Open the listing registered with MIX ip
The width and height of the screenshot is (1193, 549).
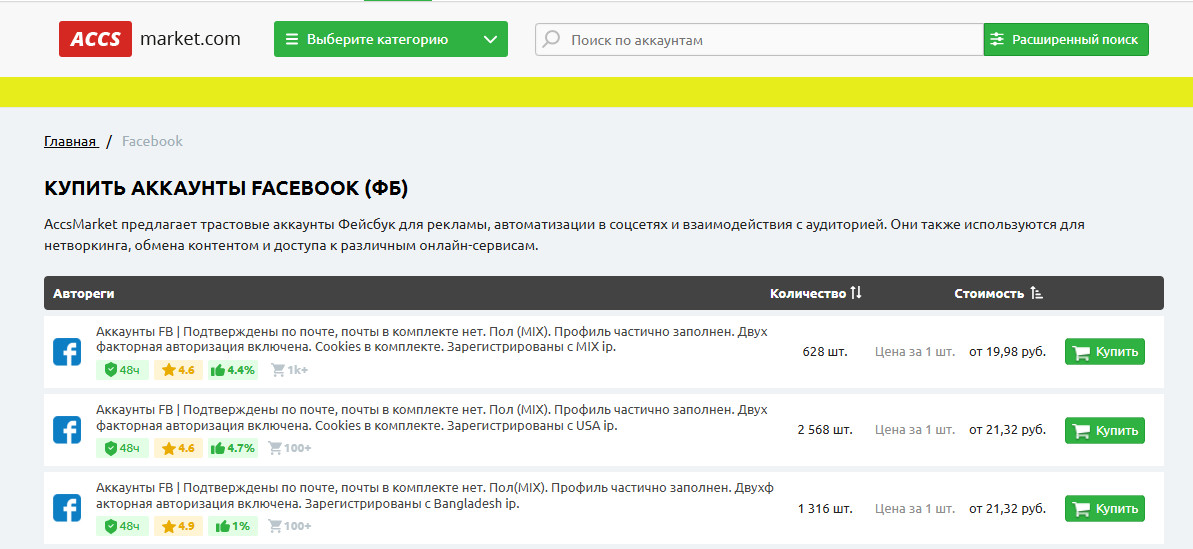click(431, 339)
